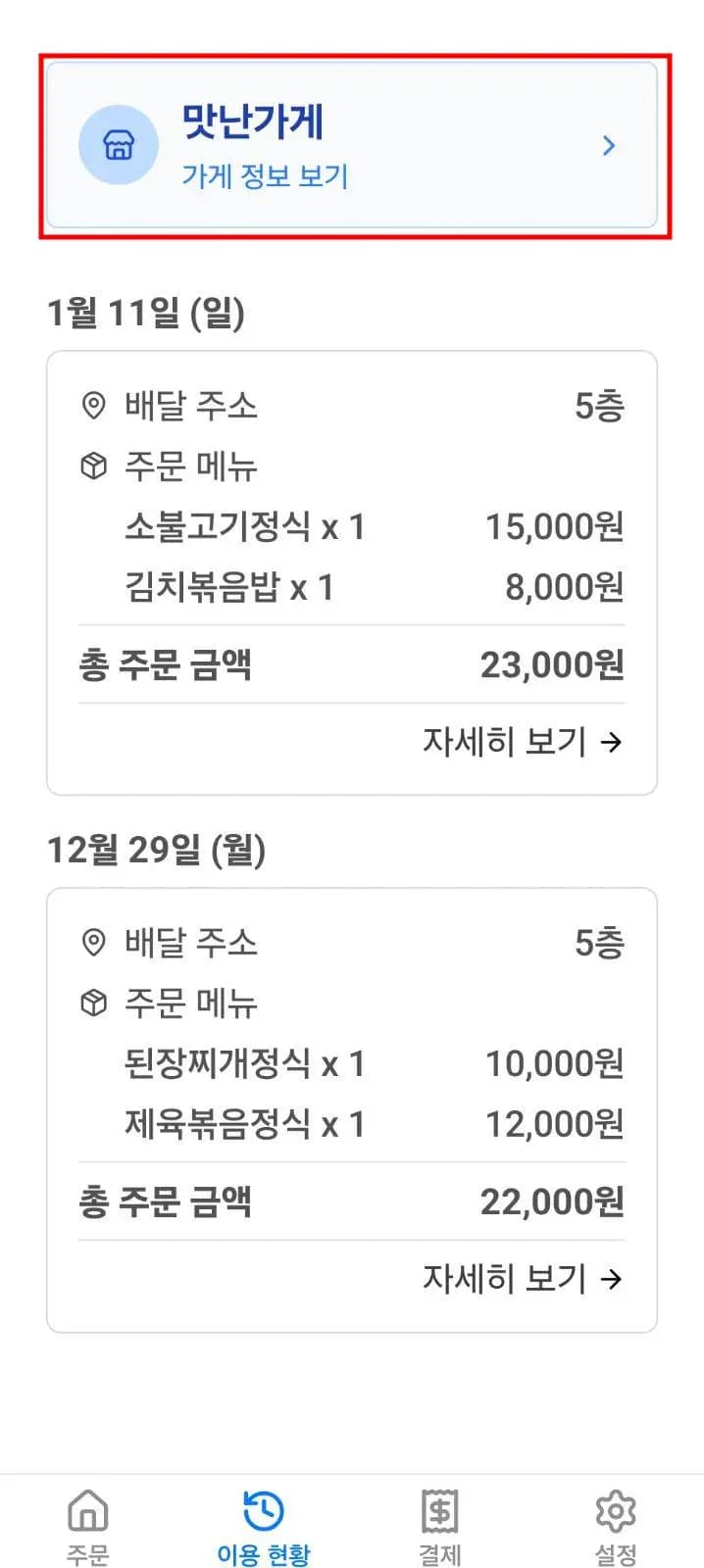
Task: Open details with the arrow beside December's 자세히 보기
Action: [613, 1279]
